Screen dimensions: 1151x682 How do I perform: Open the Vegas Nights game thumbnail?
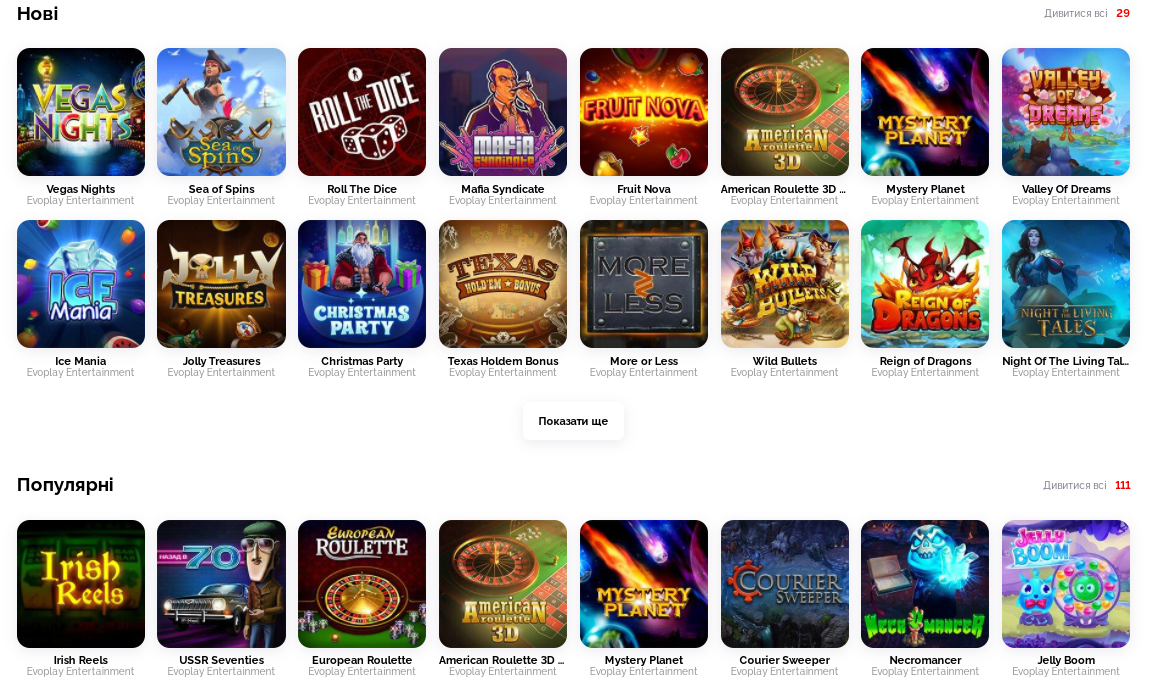[81, 112]
